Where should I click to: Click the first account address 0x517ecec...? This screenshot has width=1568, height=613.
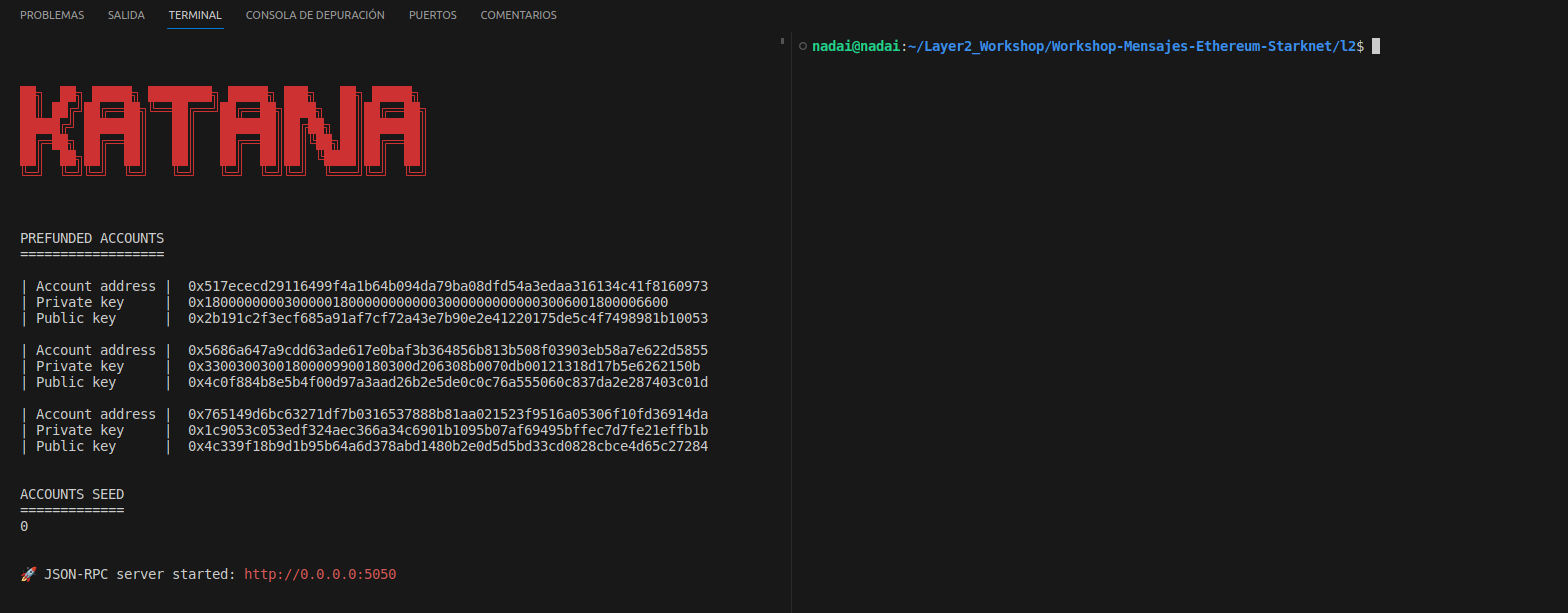tap(448, 287)
